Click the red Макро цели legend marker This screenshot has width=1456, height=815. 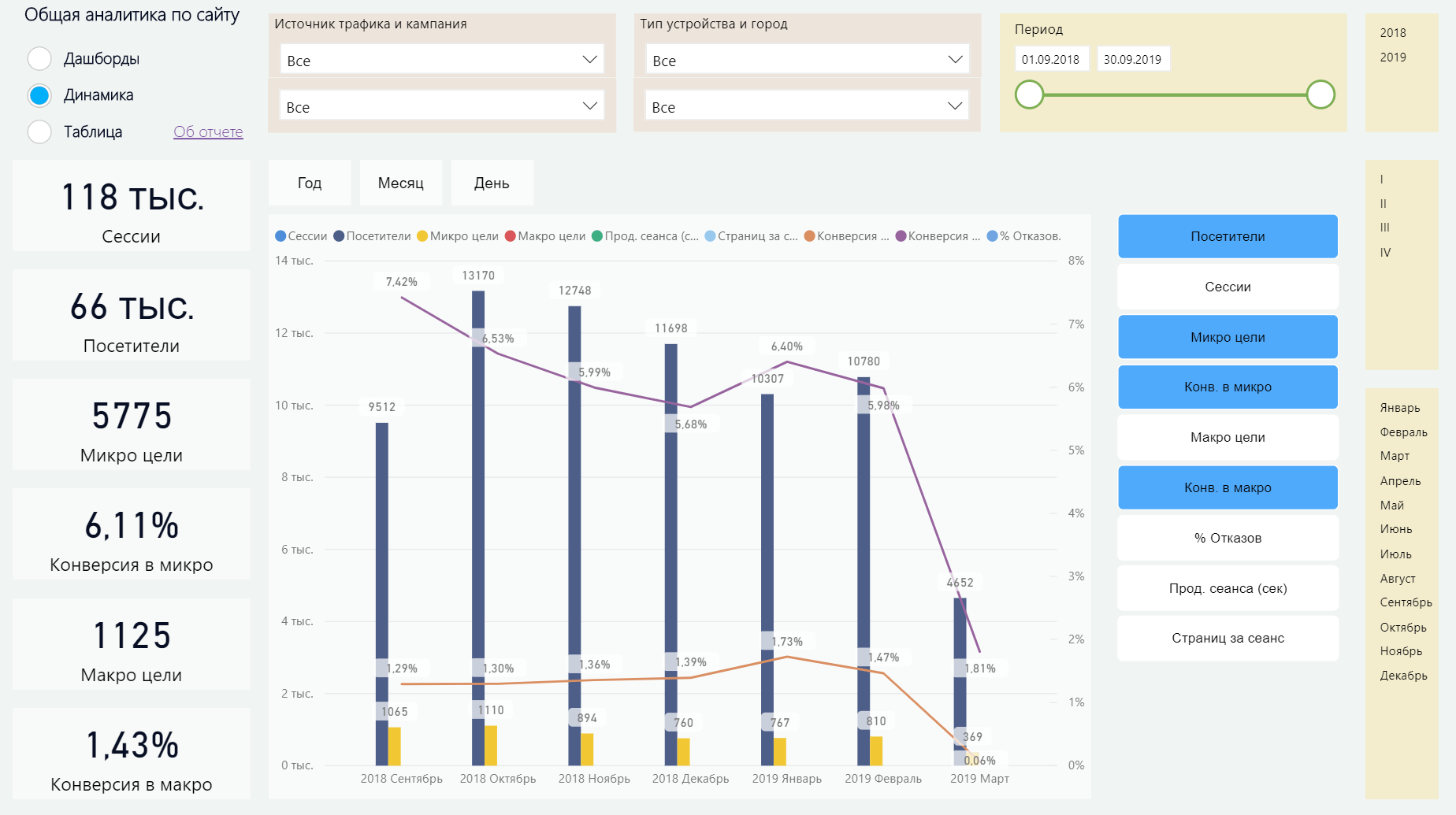pos(510,236)
